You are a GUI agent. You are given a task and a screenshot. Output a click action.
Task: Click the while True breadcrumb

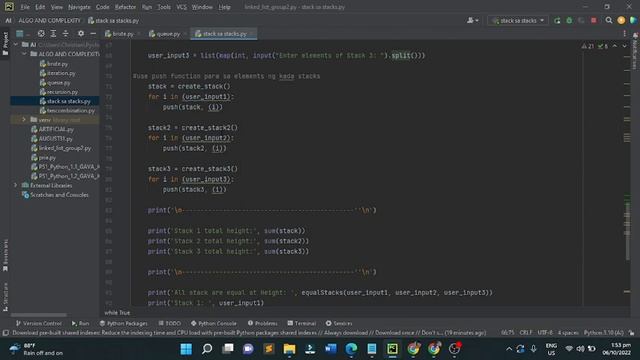tap(117, 313)
